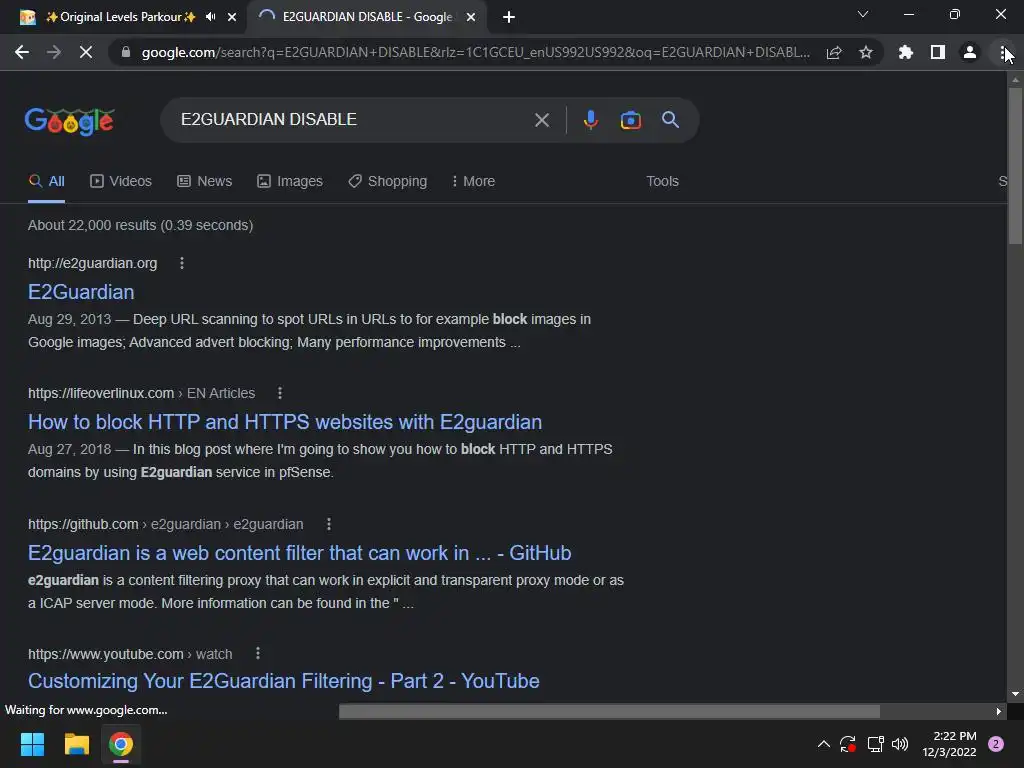Search by image with the camera icon
The width and height of the screenshot is (1024, 768).
click(x=630, y=120)
